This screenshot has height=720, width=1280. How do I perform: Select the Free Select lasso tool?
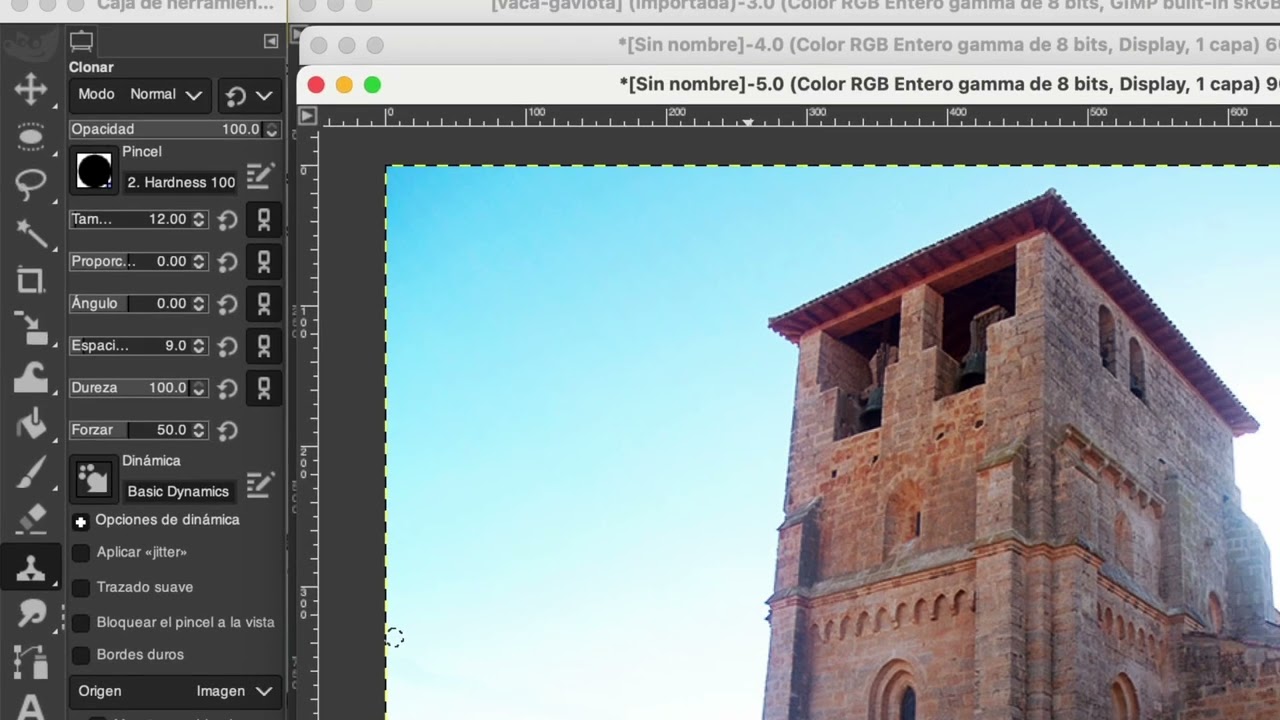pyautogui.click(x=30, y=184)
